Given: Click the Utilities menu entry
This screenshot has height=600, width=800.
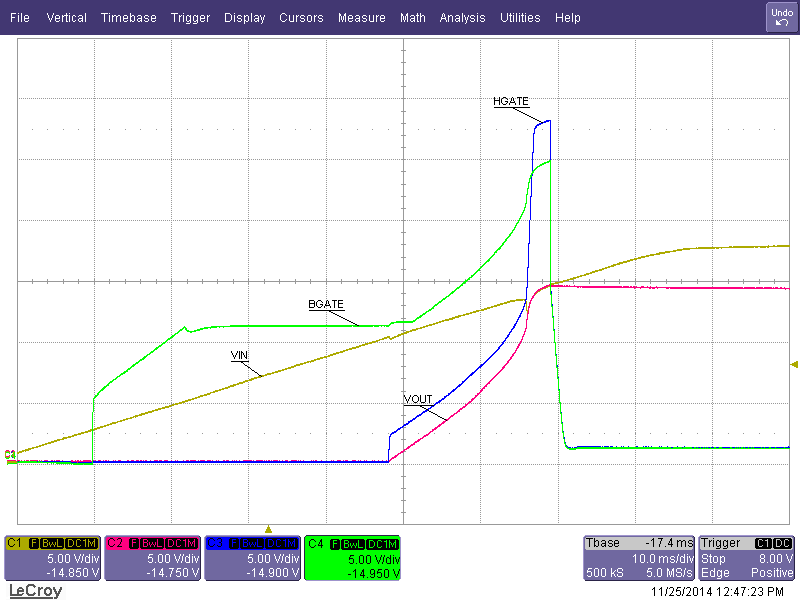Looking at the screenshot, I should tap(520, 17).
